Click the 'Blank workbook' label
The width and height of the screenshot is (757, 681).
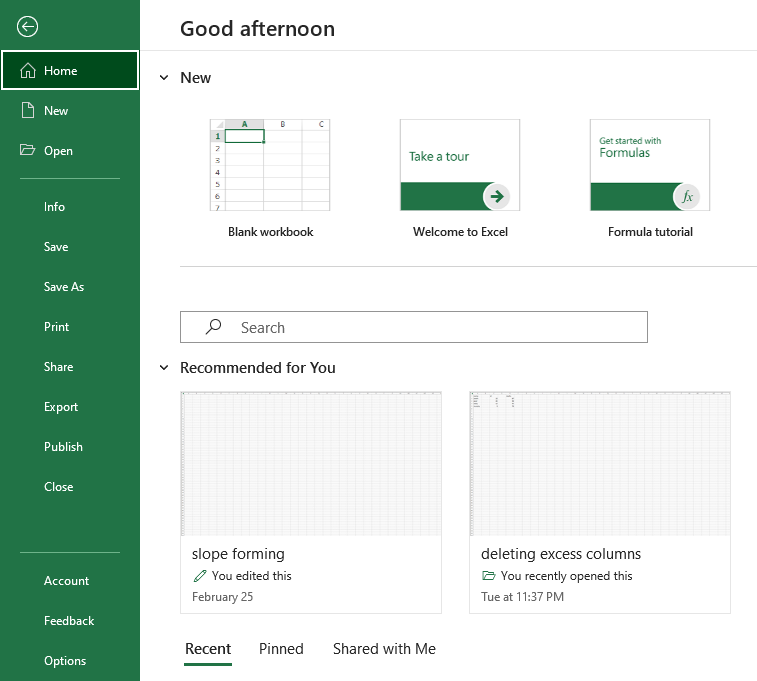(270, 232)
